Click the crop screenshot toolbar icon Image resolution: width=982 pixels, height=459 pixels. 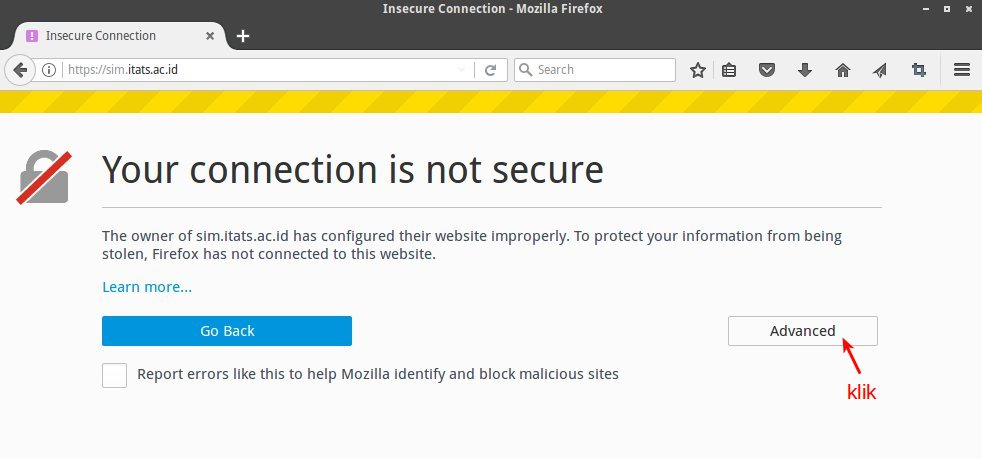tap(919, 70)
